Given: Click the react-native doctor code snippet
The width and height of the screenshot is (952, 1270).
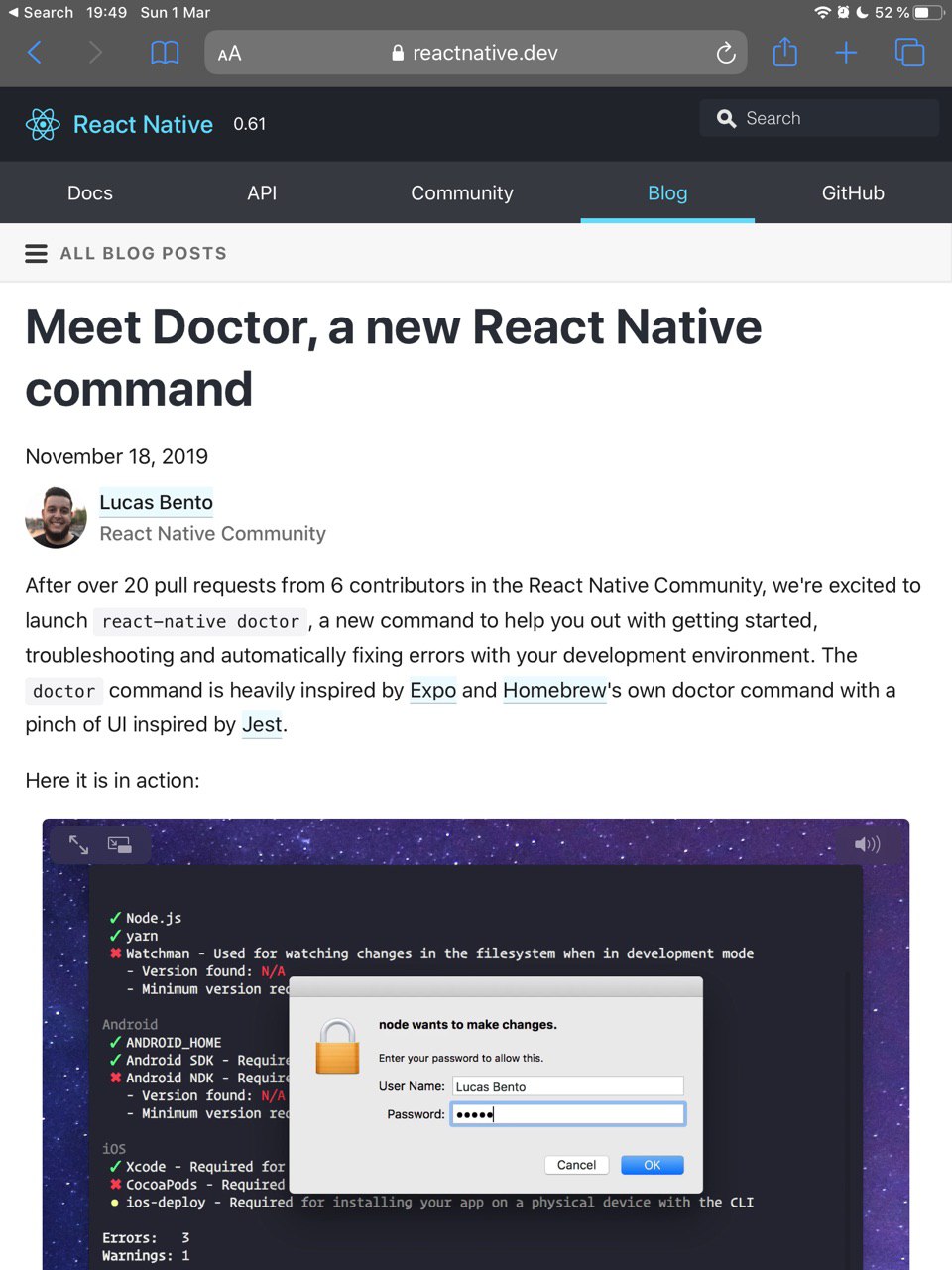Looking at the screenshot, I should pyautogui.click(x=200, y=622).
